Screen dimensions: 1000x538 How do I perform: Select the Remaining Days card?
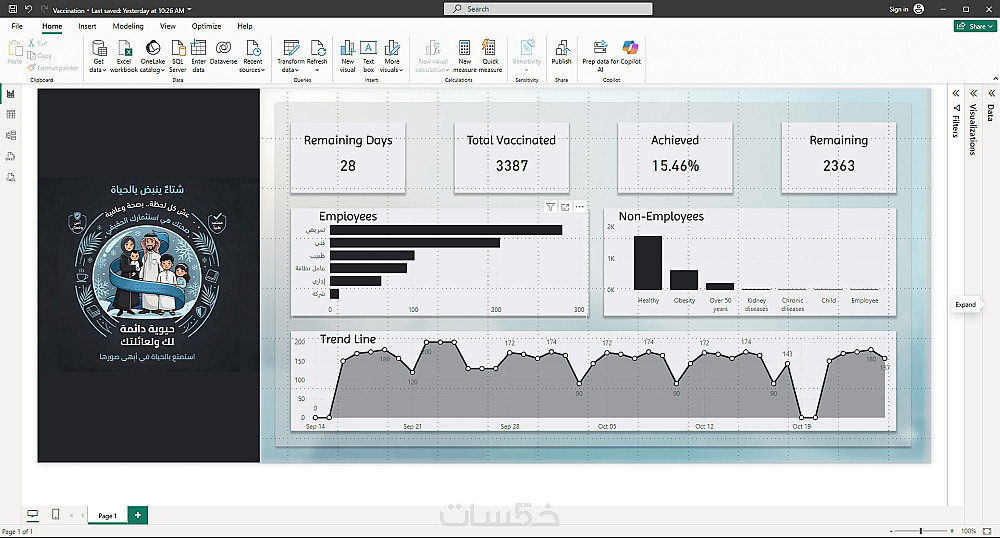[x=348, y=157]
